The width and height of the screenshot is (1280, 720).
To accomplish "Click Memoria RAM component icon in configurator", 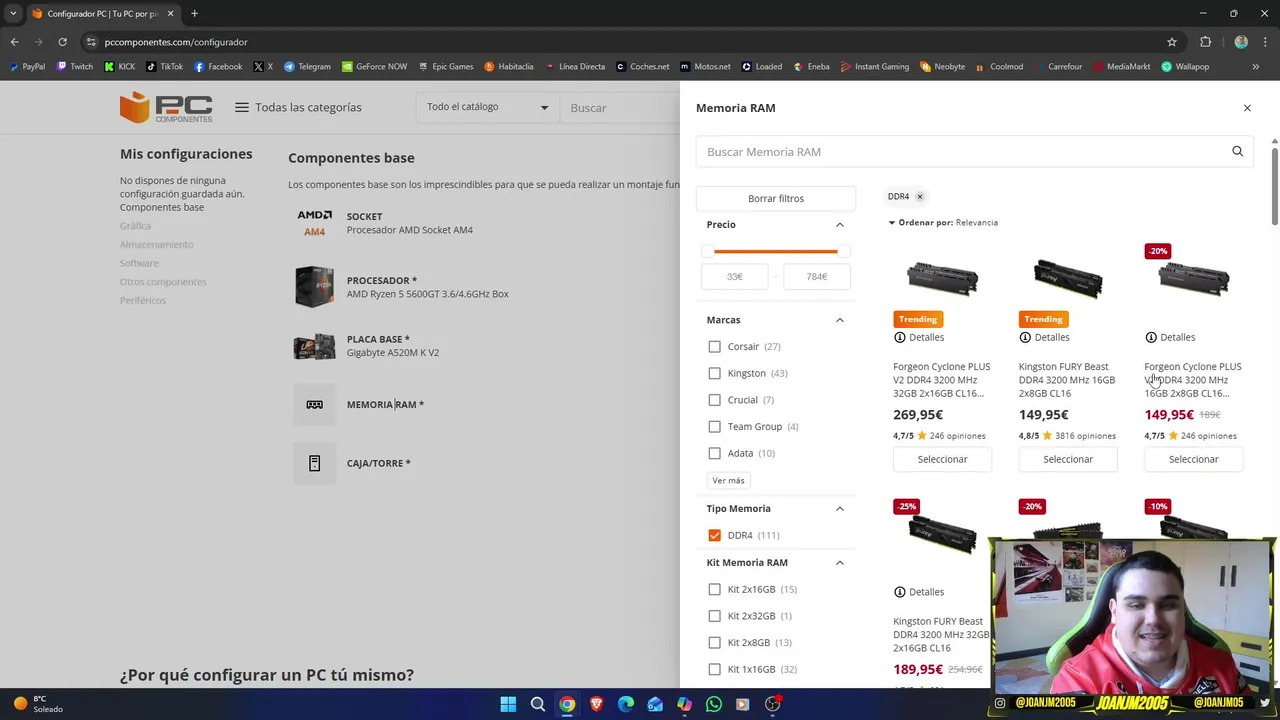I will [314, 405].
